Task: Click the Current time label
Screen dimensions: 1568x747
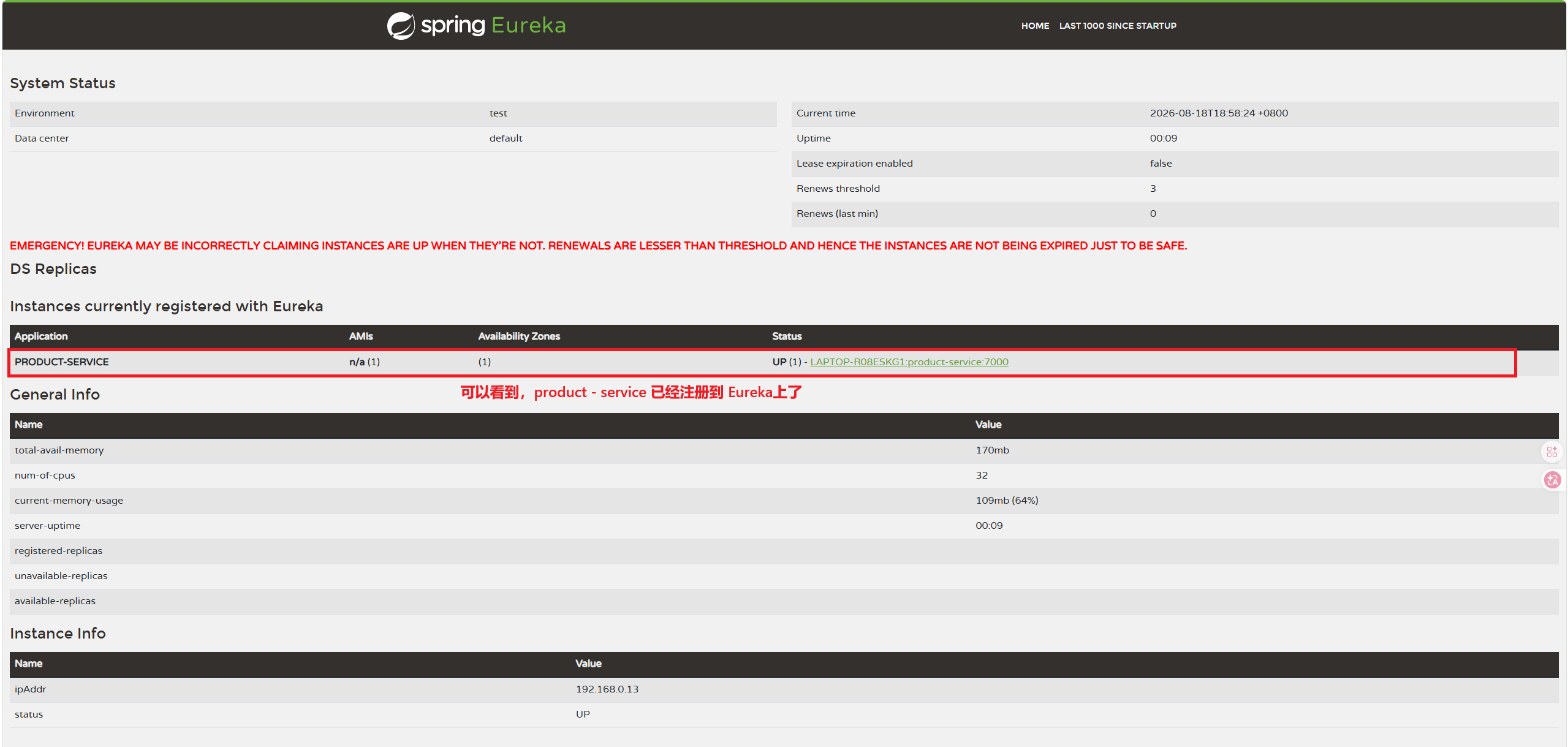Action: [826, 113]
